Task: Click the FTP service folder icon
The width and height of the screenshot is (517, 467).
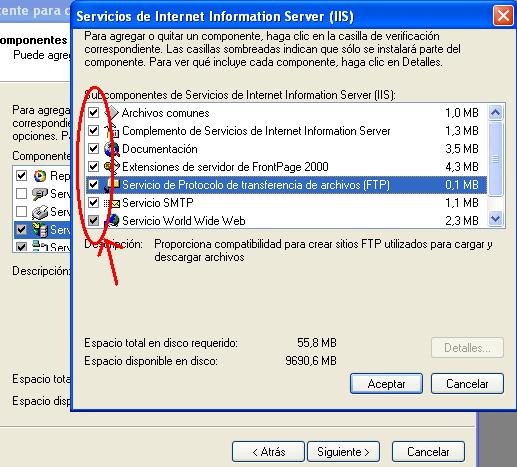Action: tap(112, 185)
